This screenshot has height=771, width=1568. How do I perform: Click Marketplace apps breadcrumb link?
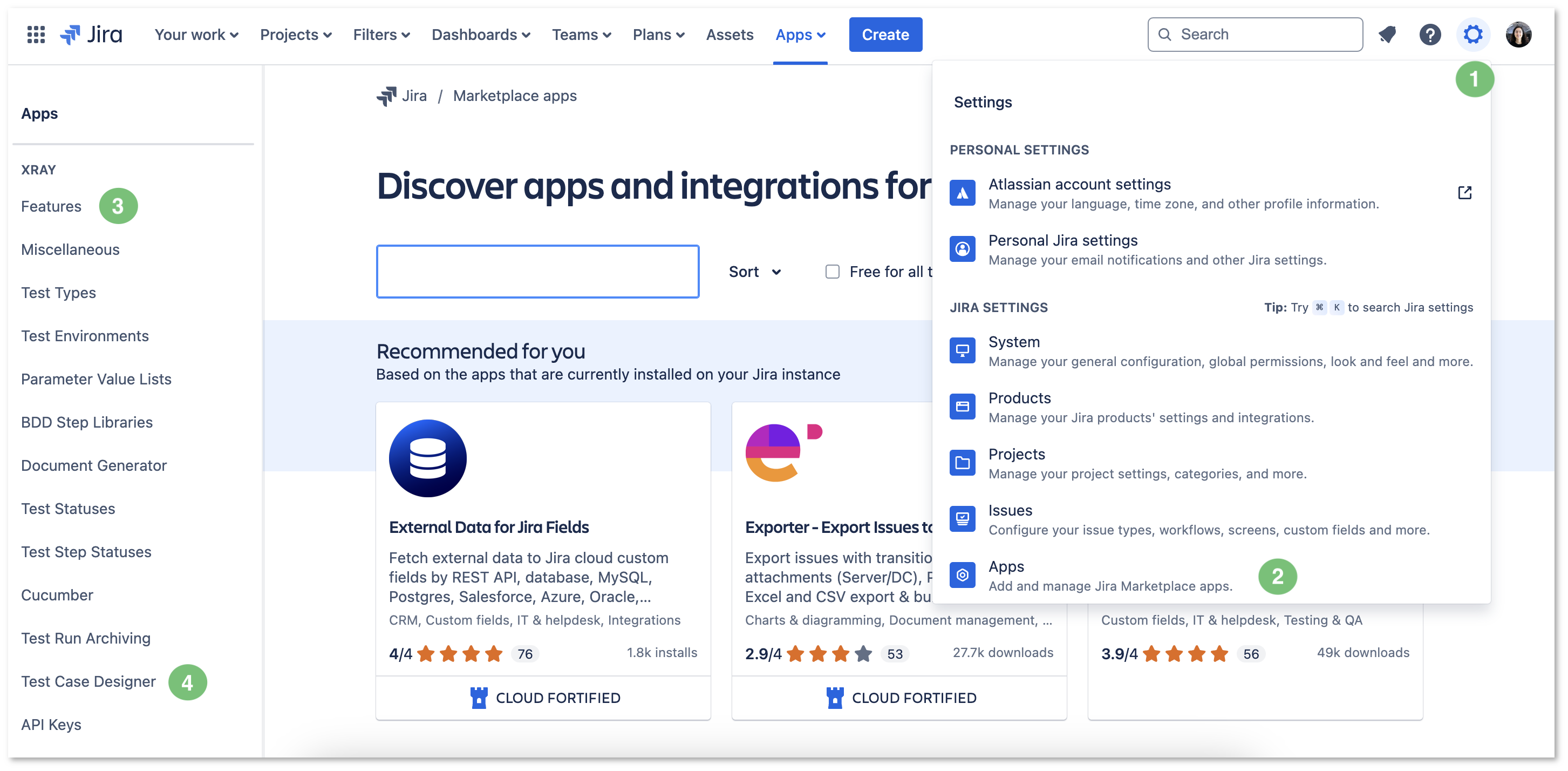coord(514,96)
